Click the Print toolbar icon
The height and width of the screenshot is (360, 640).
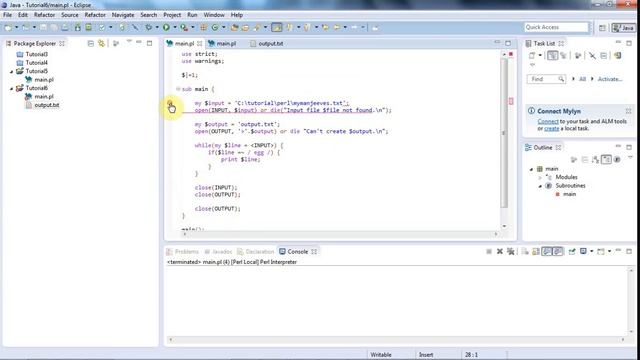coord(65,27)
